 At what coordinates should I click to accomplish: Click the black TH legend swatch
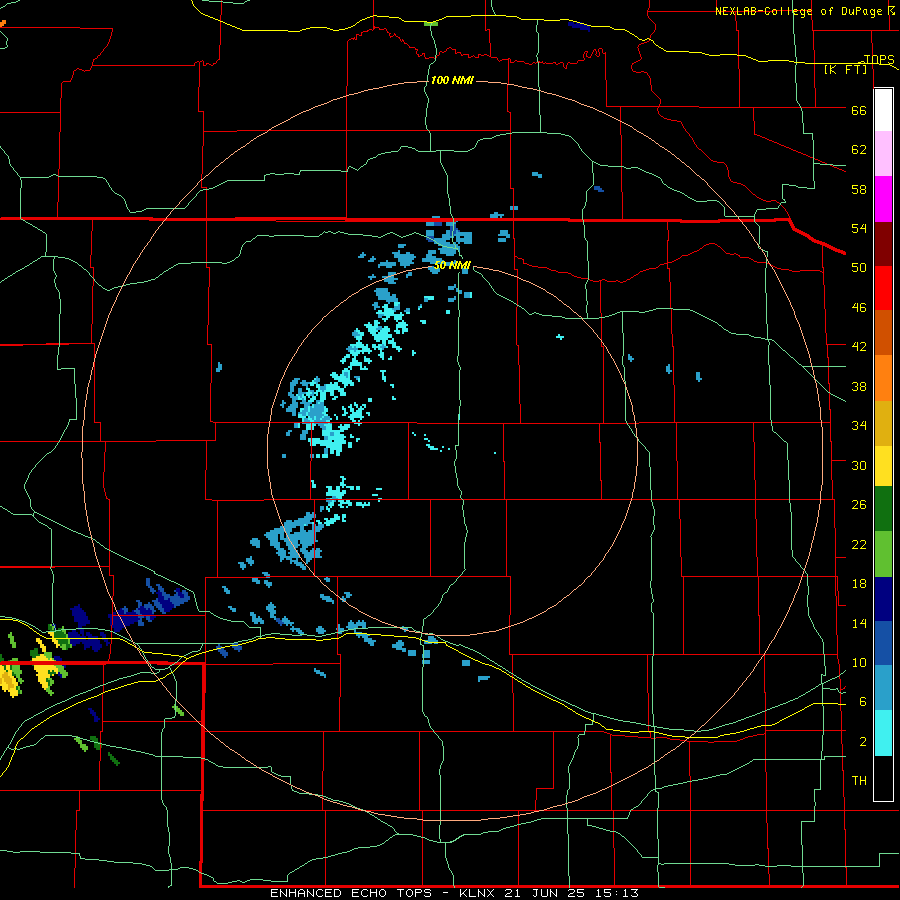(883, 778)
